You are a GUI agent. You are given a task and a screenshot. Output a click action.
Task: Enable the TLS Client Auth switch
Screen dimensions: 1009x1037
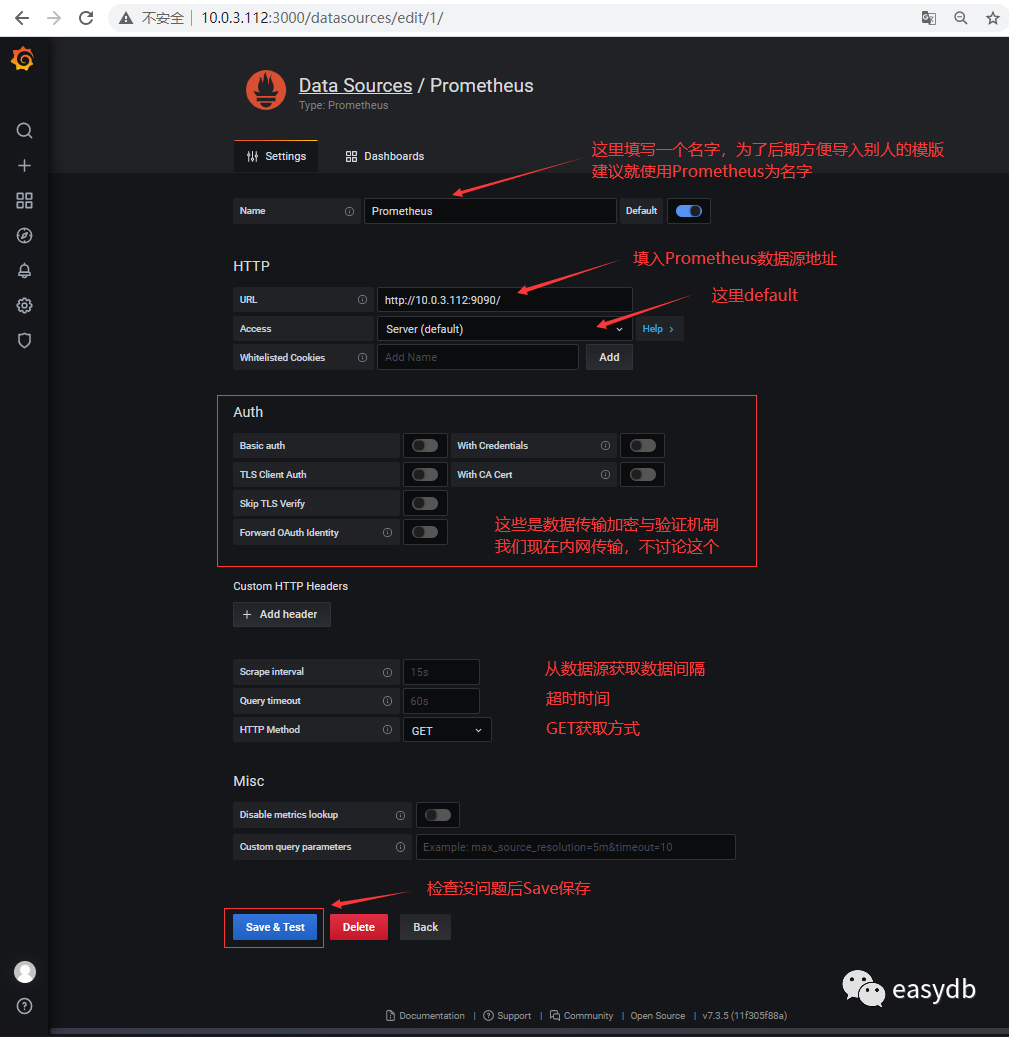point(424,475)
